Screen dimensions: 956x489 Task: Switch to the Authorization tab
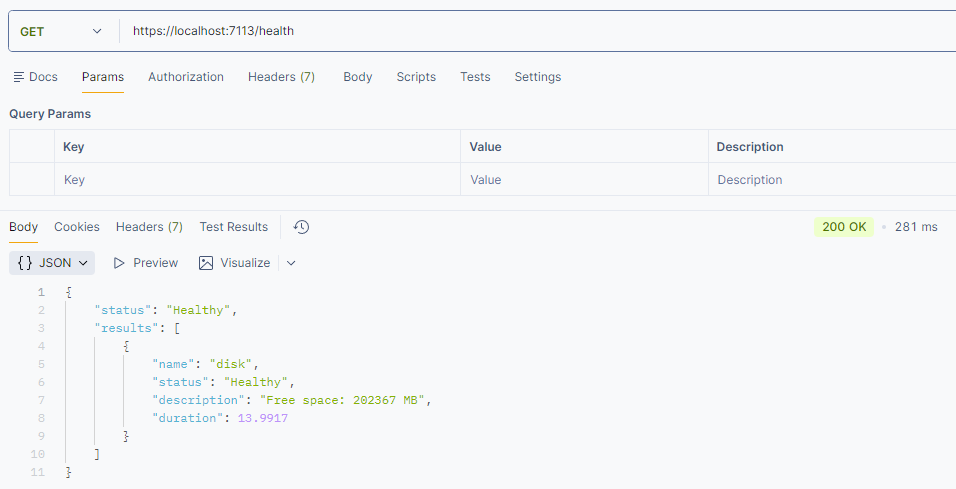[x=186, y=77]
